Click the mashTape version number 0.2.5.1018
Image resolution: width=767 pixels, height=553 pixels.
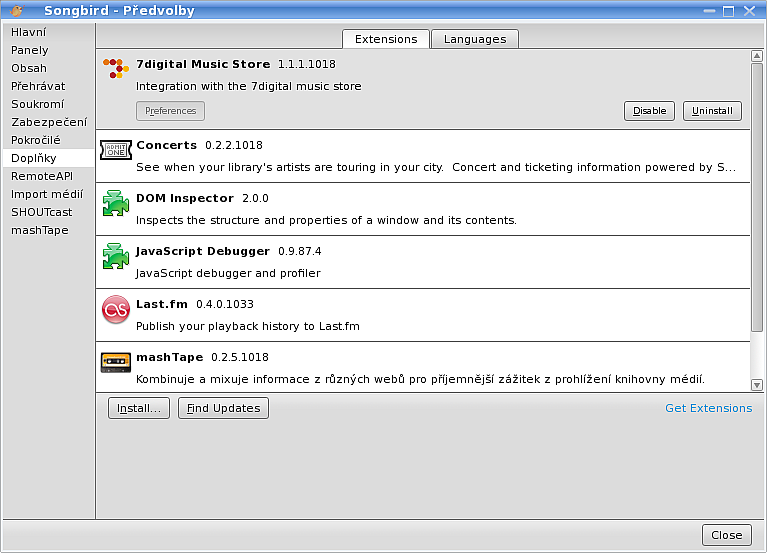[240, 357]
